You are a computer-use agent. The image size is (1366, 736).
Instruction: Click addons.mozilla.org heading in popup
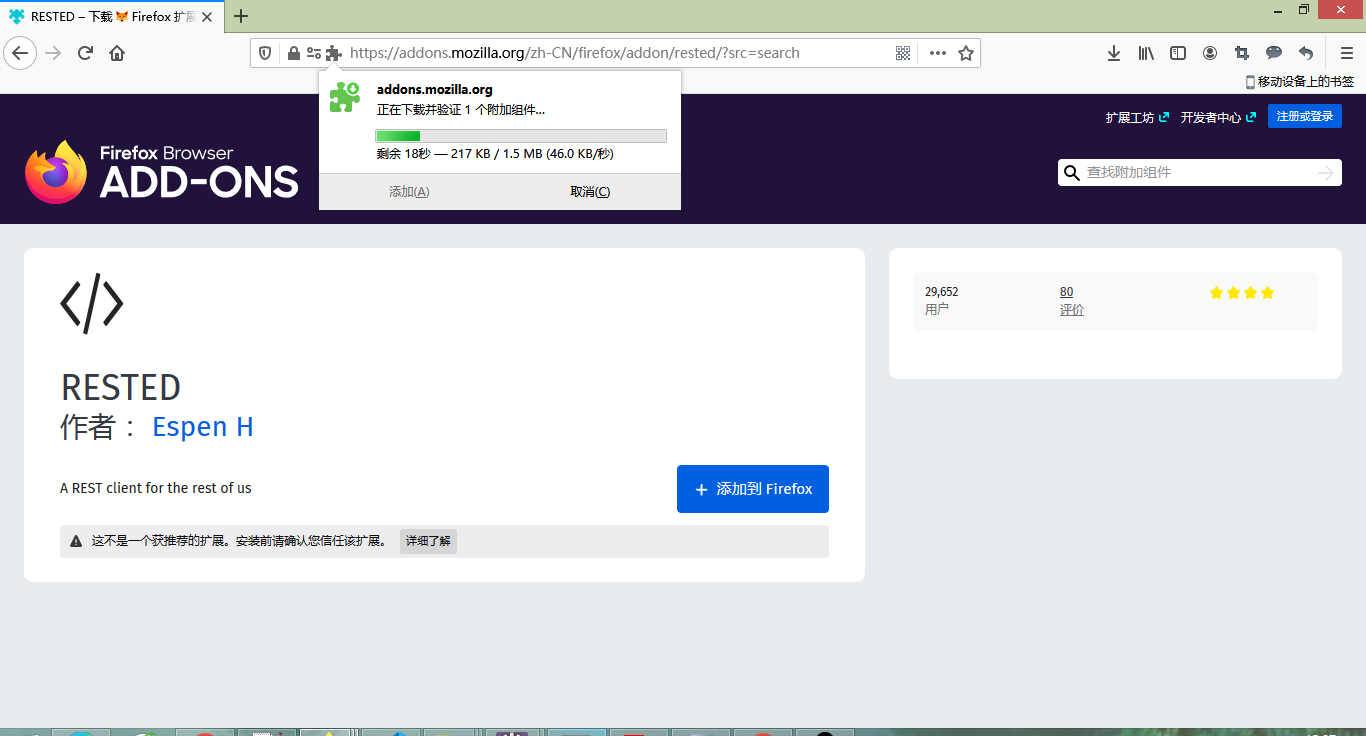click(x=435, y=90)
